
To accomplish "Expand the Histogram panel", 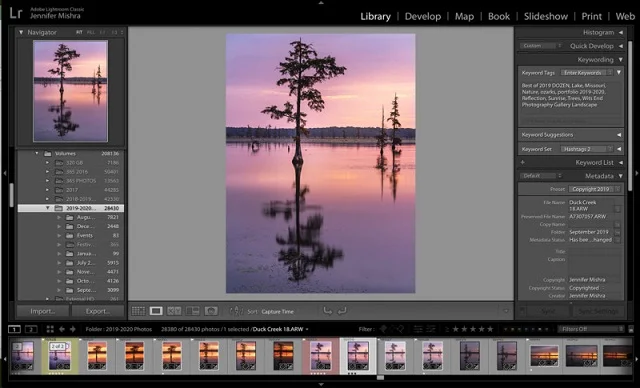I will pos(620,32).
